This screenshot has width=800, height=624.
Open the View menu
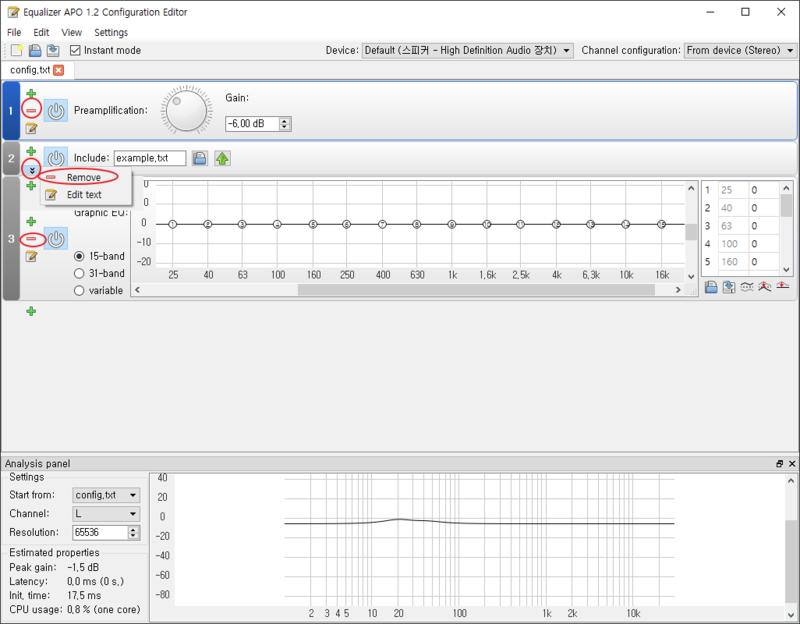pos(71,32)
